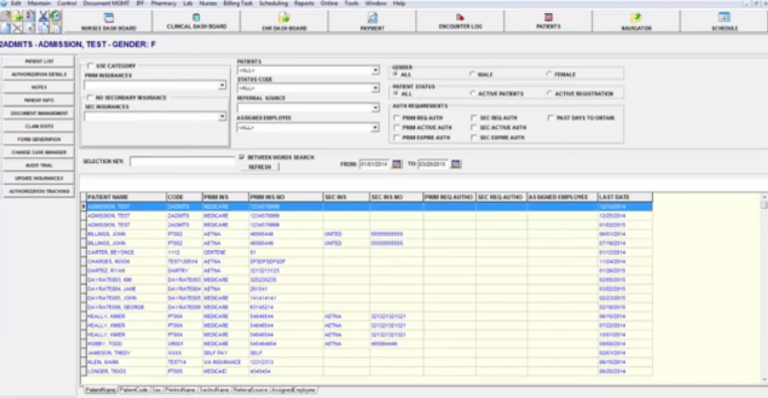Open the Clinical Dash Board
The width and height of the screenshot is (768, 398).
point(196,22)
